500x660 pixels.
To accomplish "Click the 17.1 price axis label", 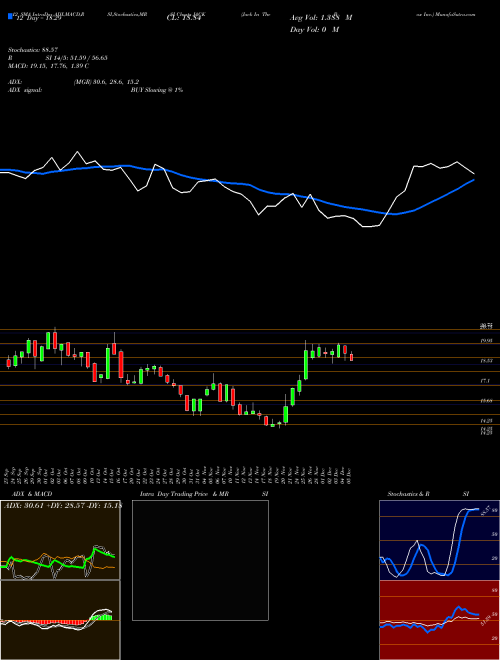I will coord(486,381).
